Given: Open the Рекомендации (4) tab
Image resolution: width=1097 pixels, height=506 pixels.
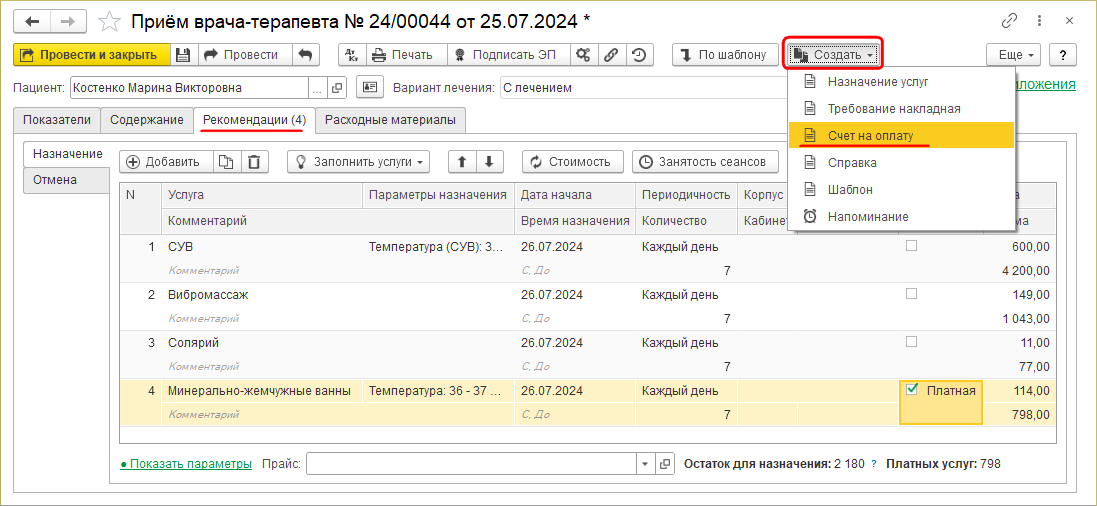Looking at the screenshot, I should pos(254,119).
